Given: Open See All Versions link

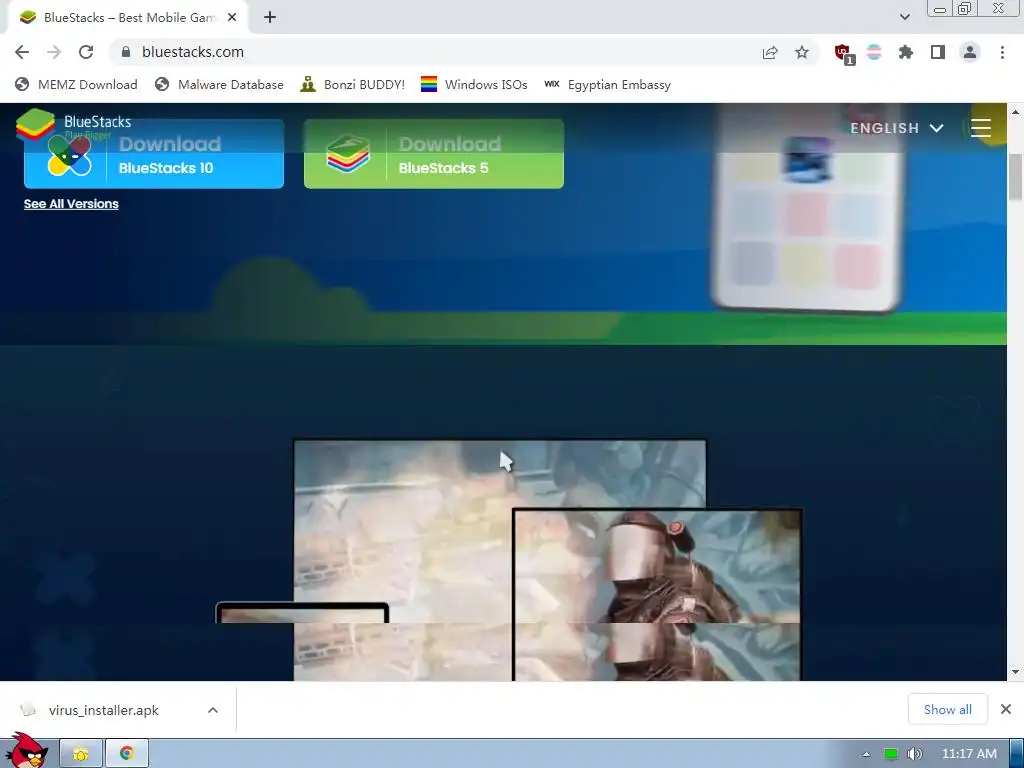Looking at the screenshot, I should click(x=71, y=204).
